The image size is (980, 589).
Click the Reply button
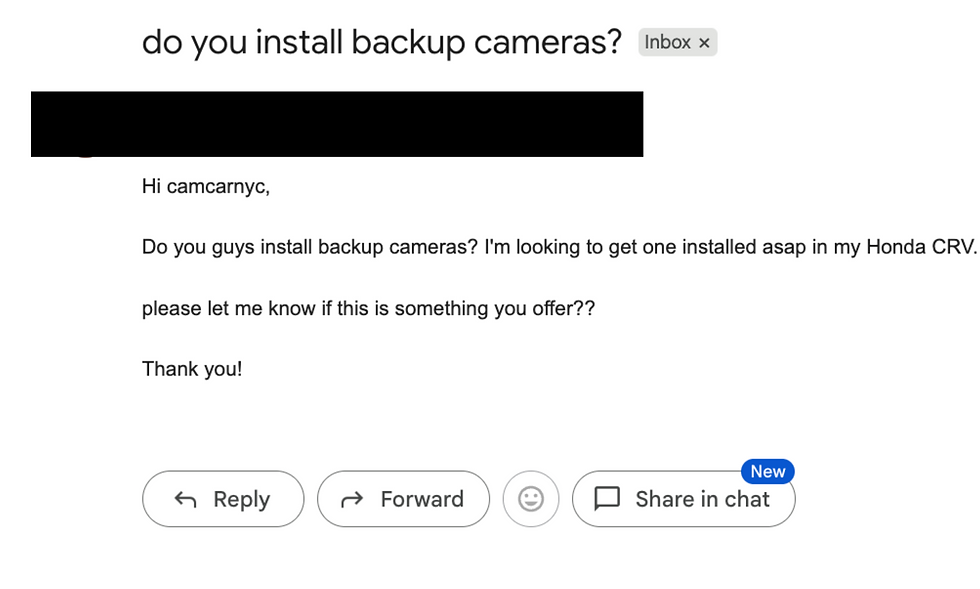(223, 499)
